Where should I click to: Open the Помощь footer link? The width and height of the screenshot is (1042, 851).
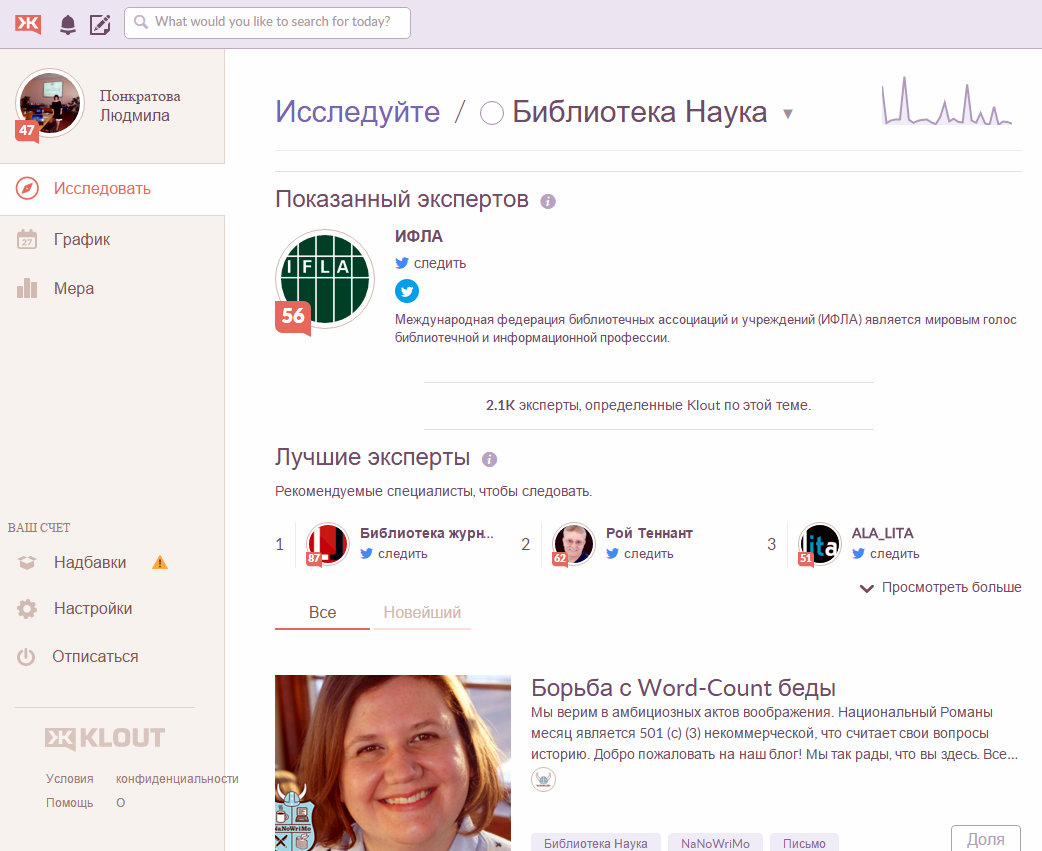[70, 803]
